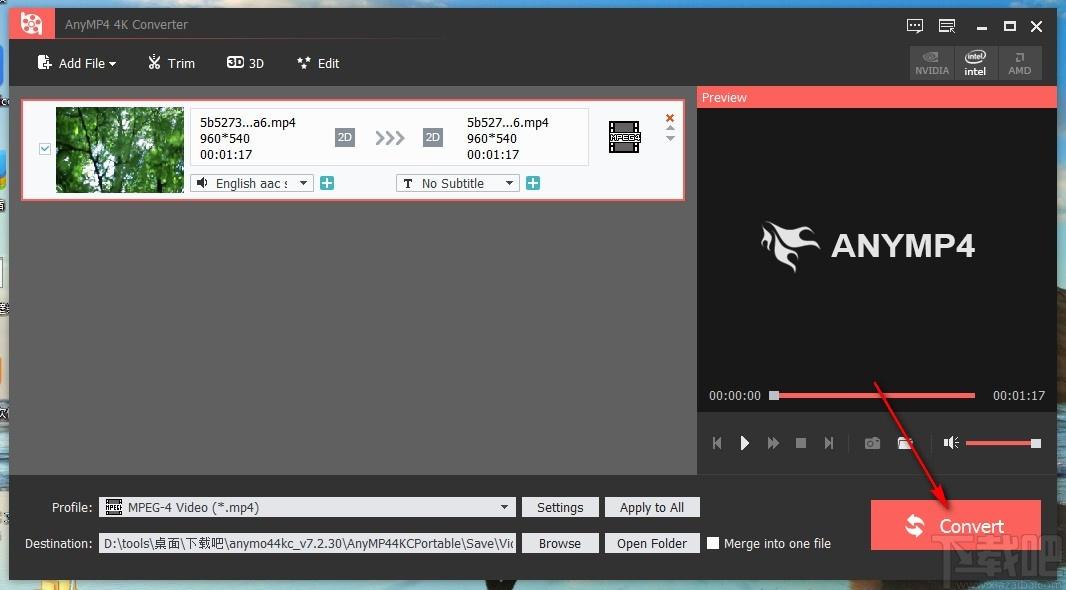Select the tree video thumbnail
Screen dimensions: 1066x590
click(x=120, y=150)
